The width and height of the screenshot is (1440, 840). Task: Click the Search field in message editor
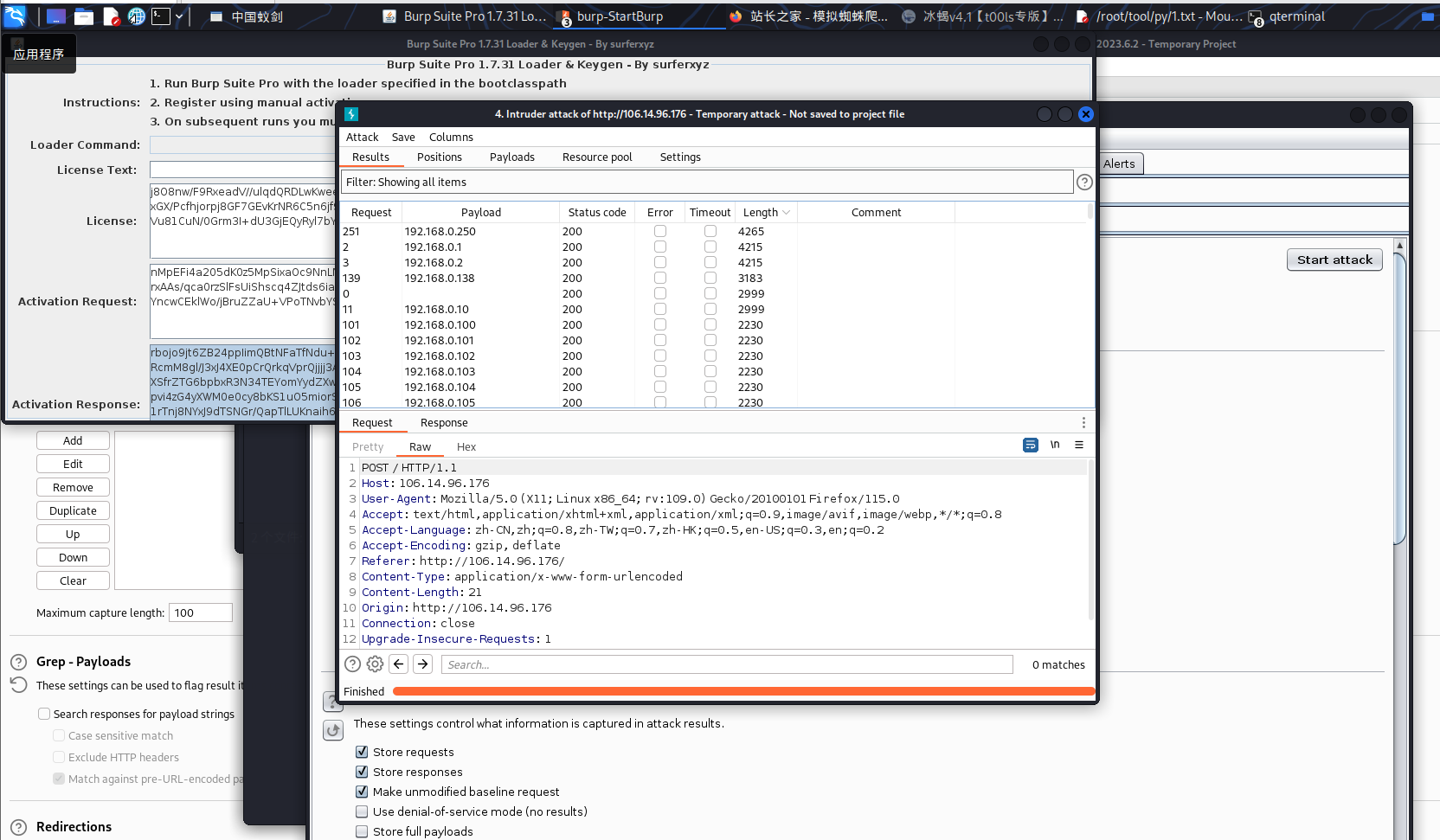[x=727, y=664]
